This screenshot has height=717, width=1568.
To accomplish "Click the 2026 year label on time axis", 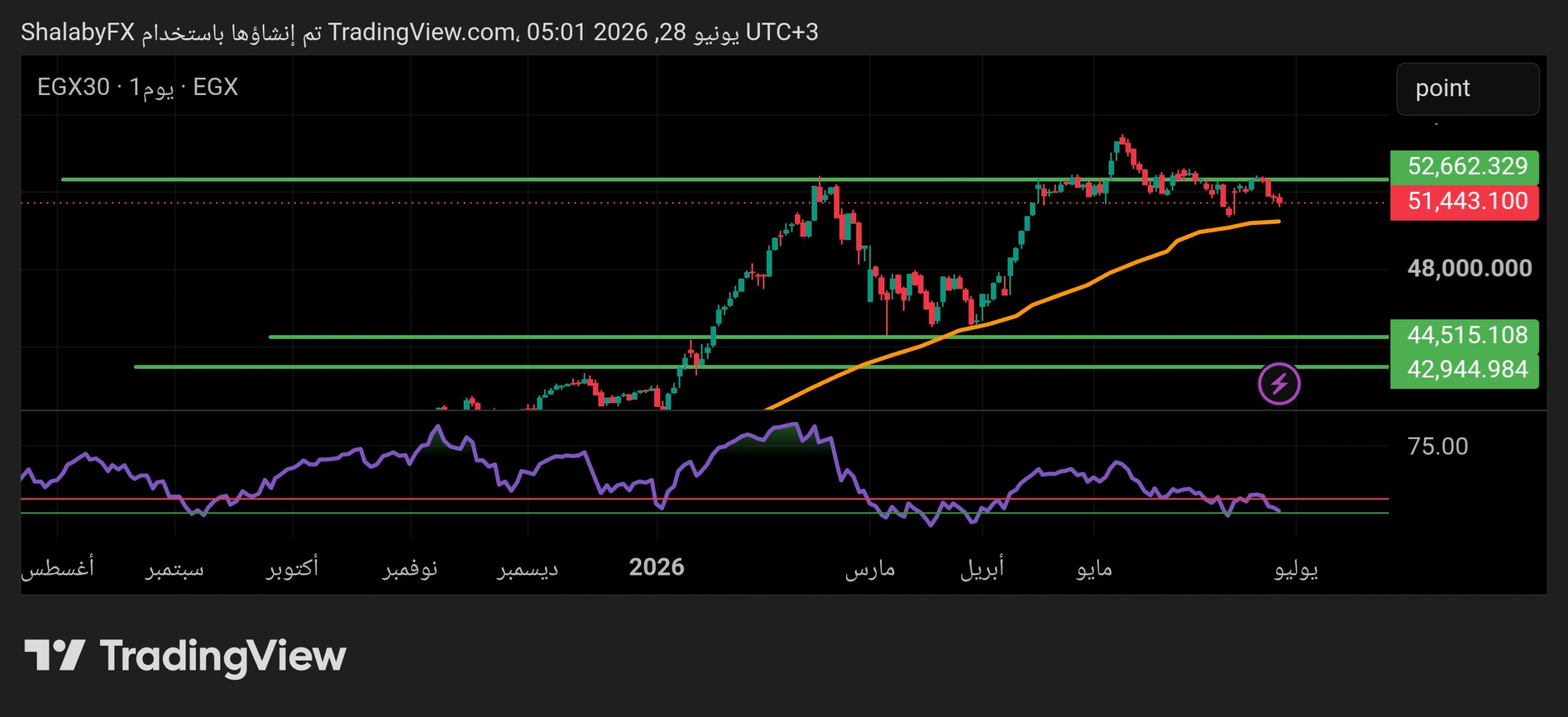I will tap(657, 567).
